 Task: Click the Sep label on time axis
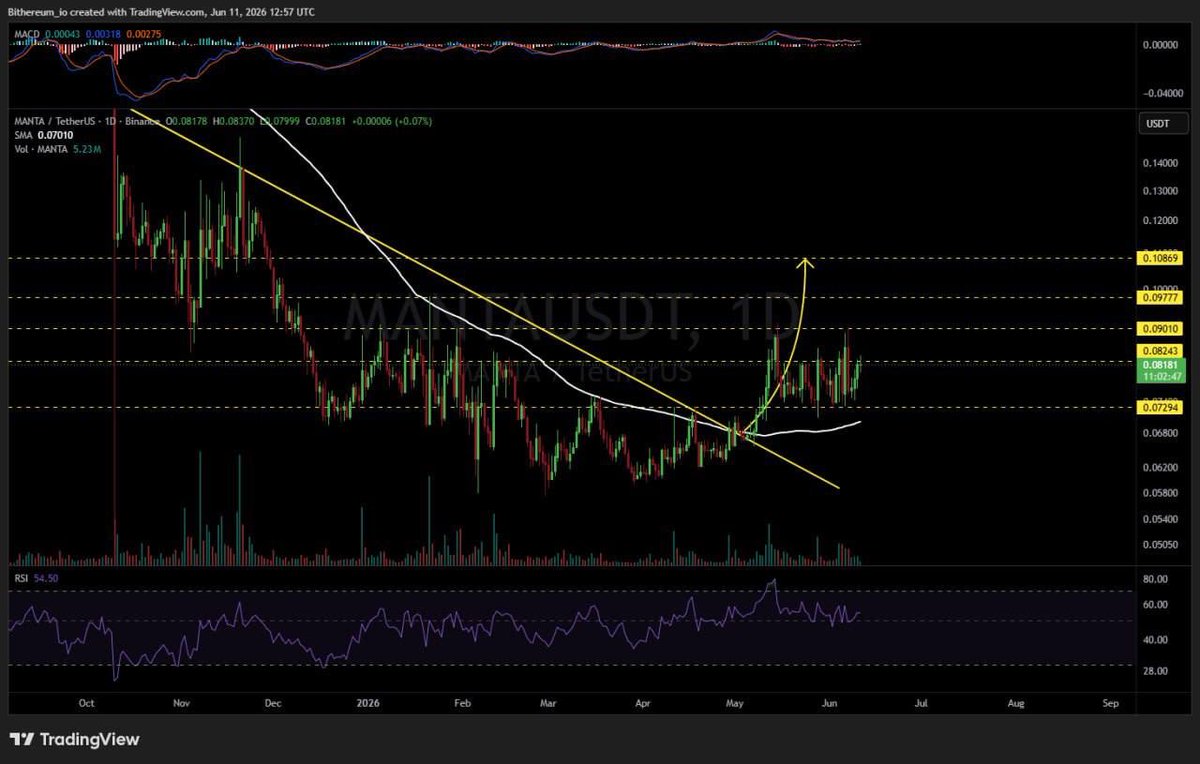[x=1109, y=704]
